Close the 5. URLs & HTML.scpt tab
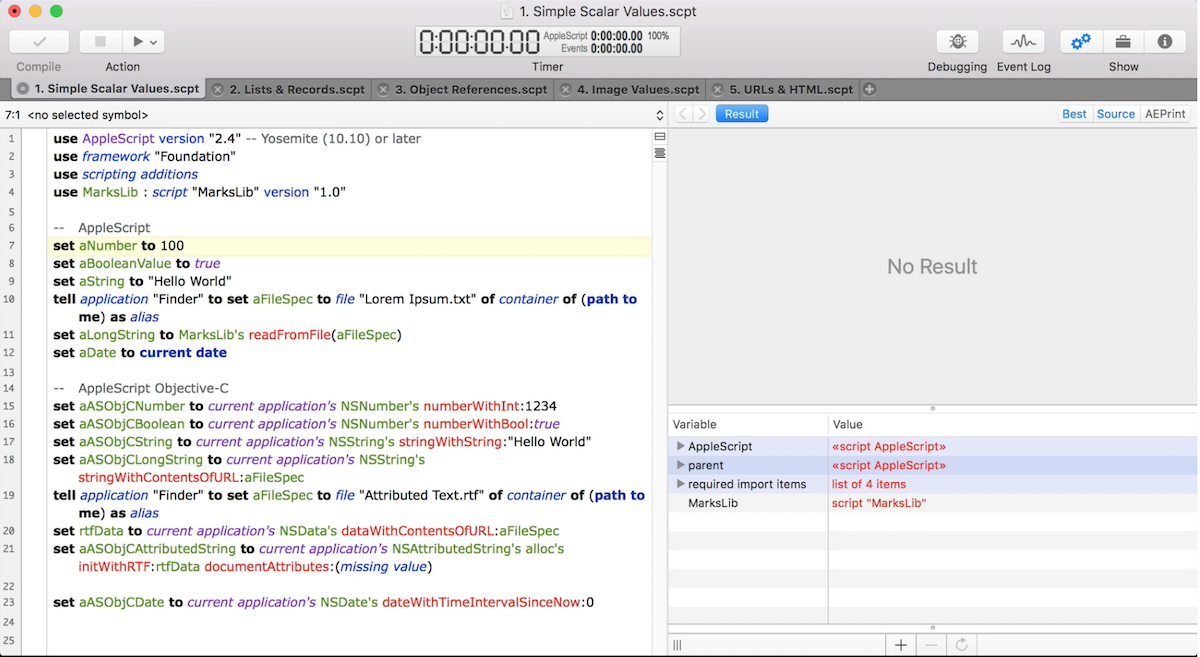Image resolution: width=1200 pixels, height=657 pixels. [716, 89]
